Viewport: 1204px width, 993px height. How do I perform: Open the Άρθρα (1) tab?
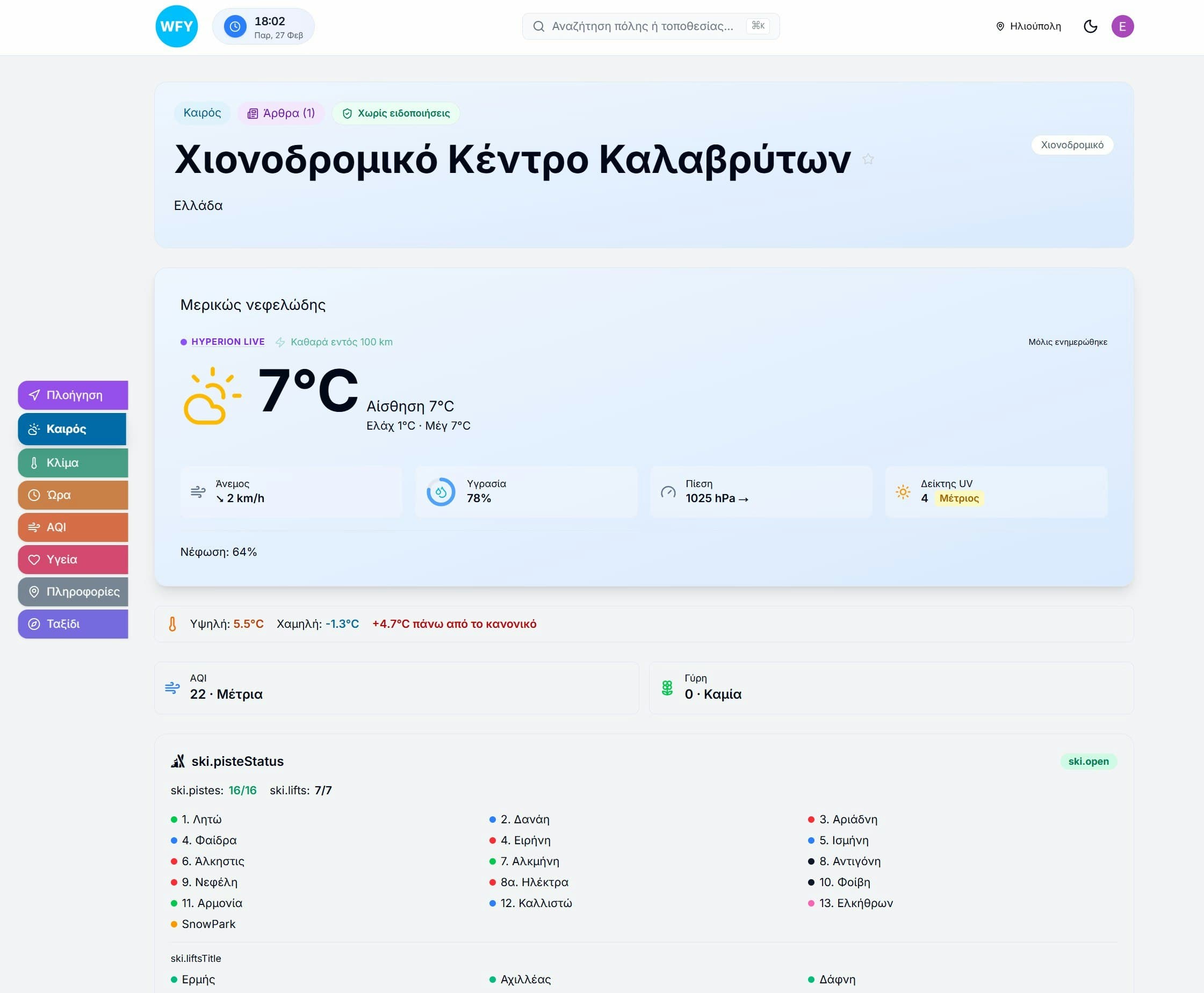coord(281,113)
